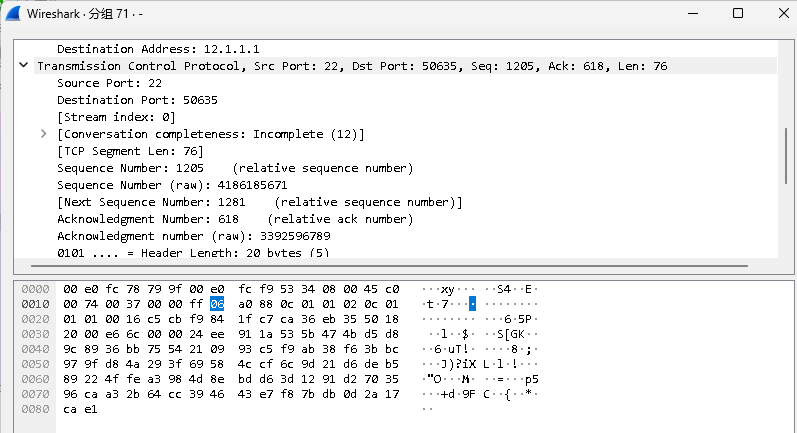
Task: Collapse the Transmission Control Protocol tree node
Action: 23,65
